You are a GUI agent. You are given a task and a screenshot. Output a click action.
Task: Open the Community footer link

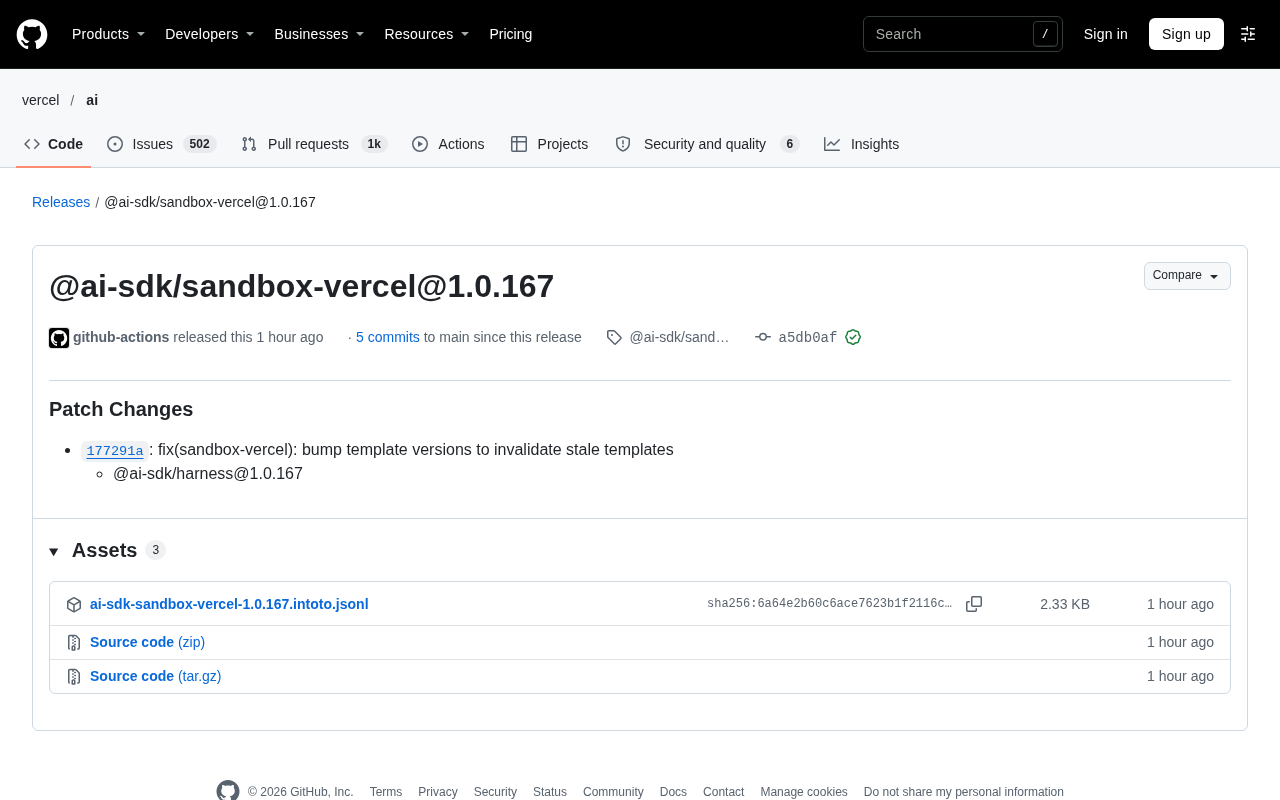point(613,792)
